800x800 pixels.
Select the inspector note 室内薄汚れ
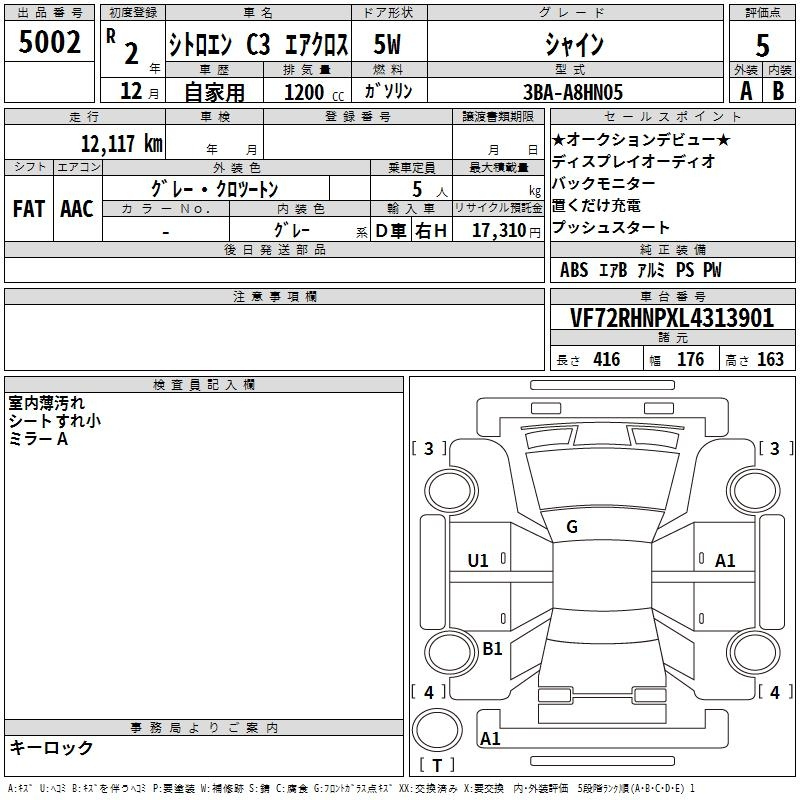click(46, 403)
